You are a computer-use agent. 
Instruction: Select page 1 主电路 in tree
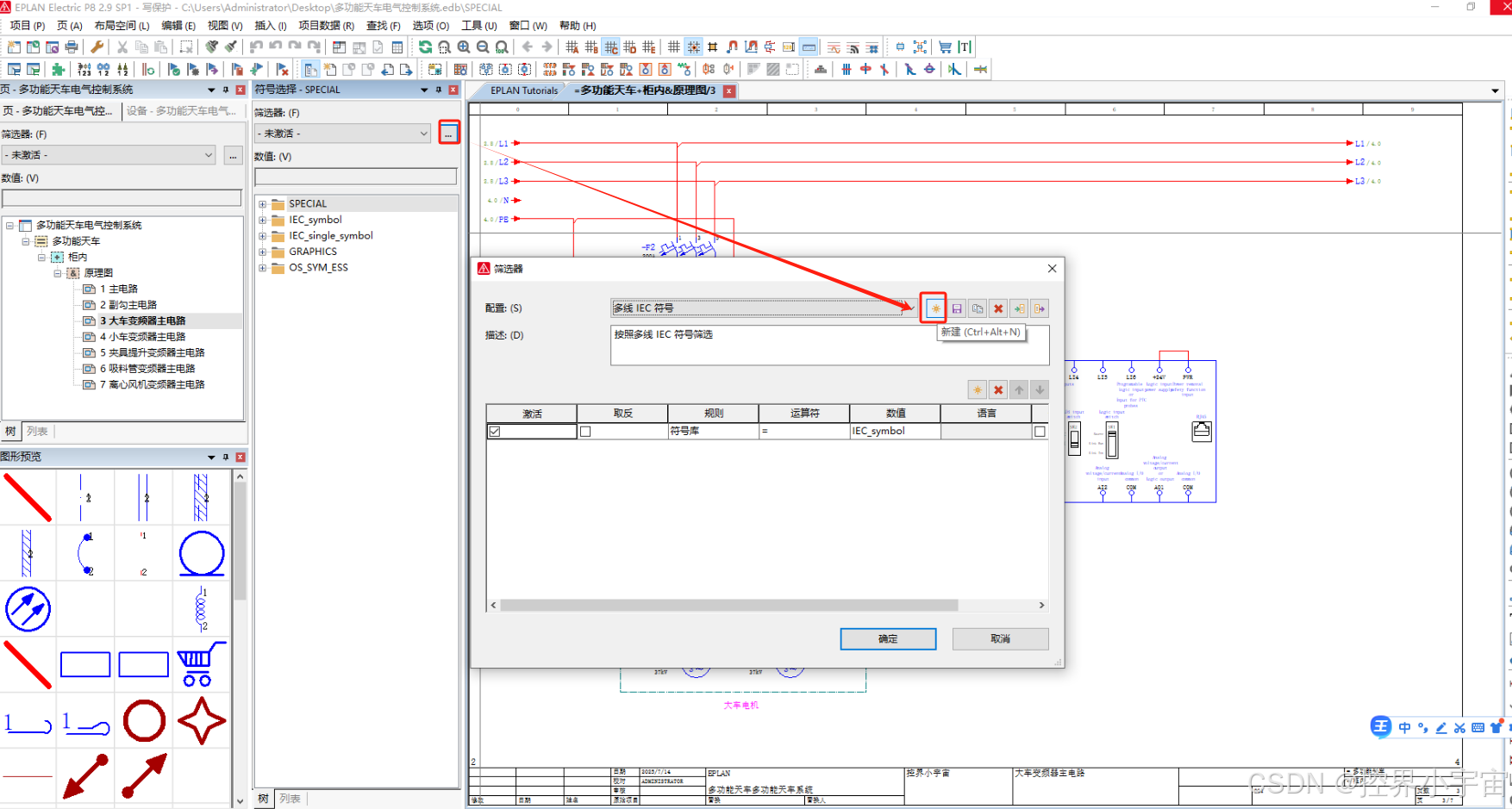(x=119, y=289)
